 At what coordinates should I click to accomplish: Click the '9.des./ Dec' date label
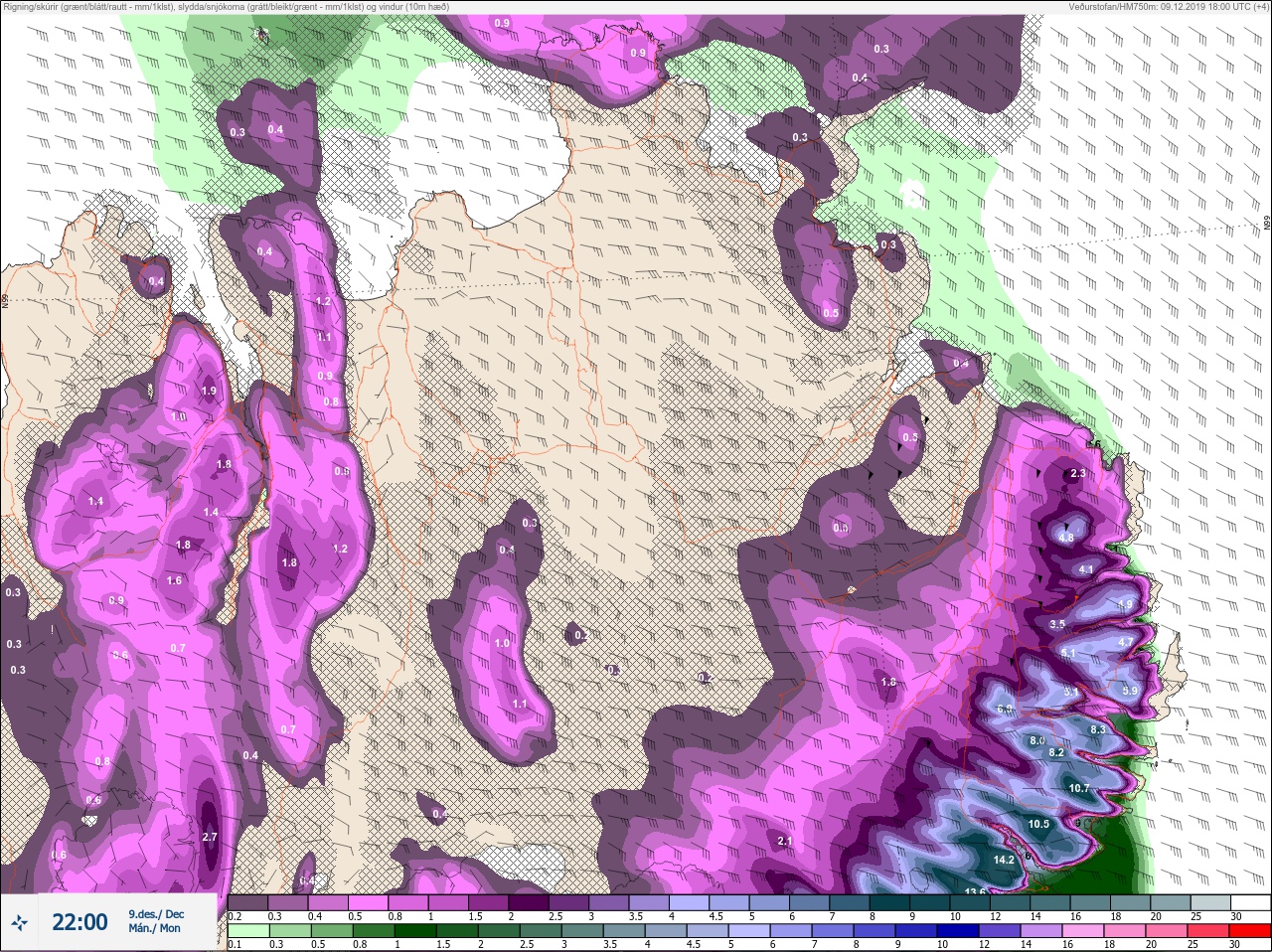point(156,914)
